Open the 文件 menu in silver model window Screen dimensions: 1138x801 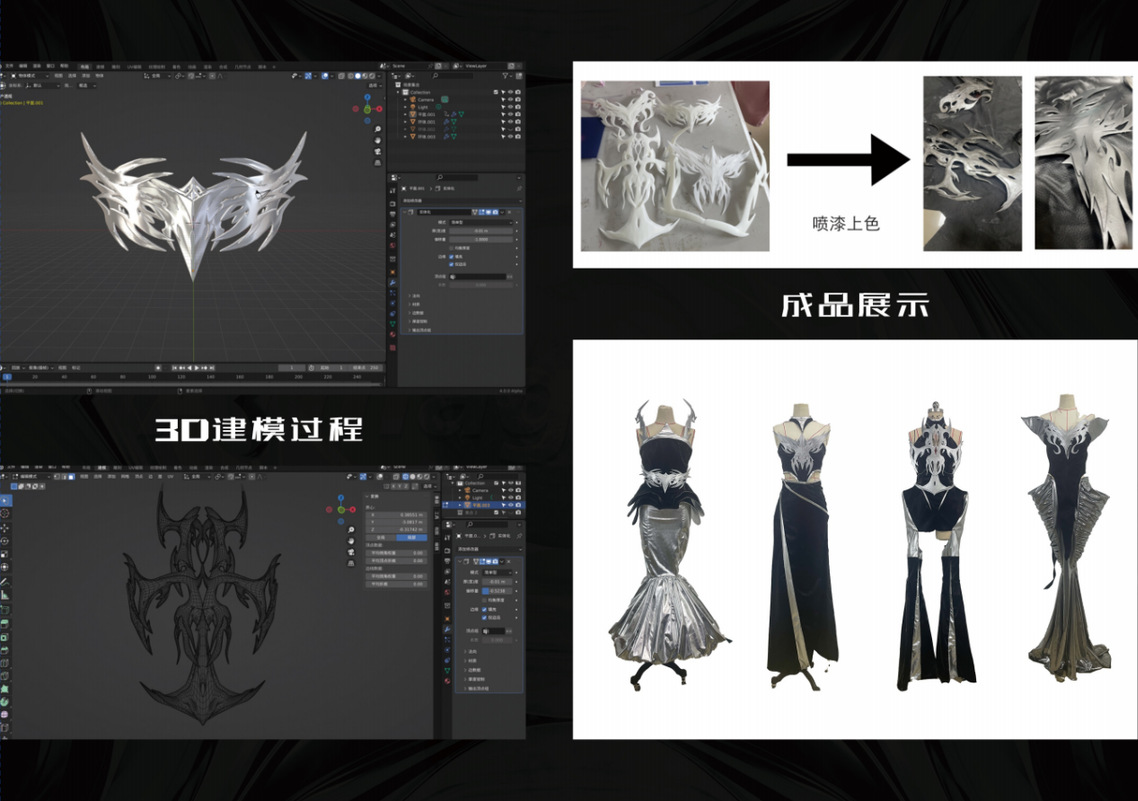[x=10, y=66]
